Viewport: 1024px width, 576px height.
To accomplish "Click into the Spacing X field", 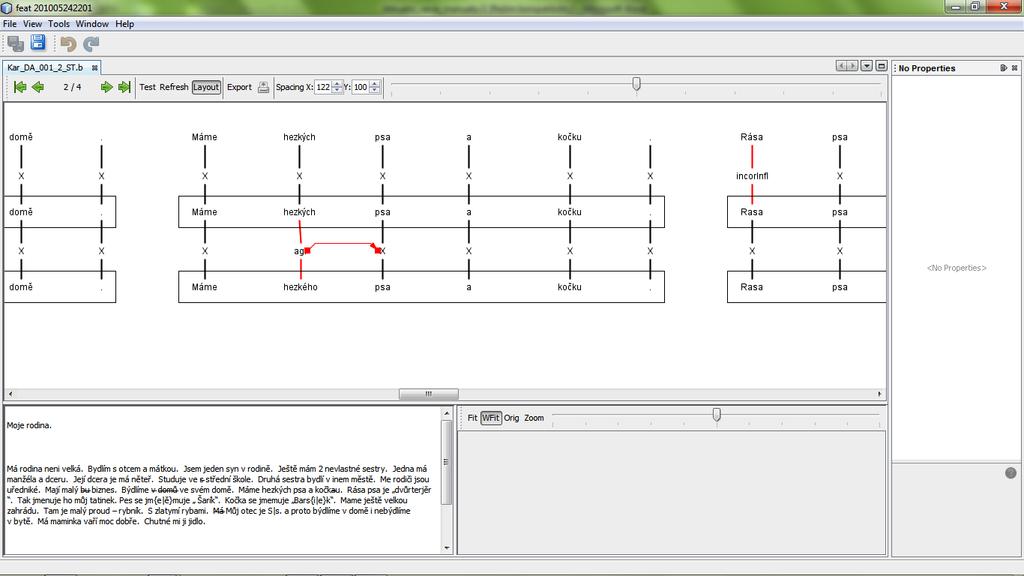I will tap(323, 87).
